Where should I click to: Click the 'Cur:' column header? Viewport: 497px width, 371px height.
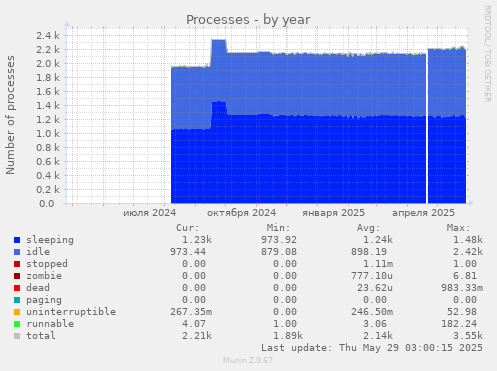pos(188,228)
